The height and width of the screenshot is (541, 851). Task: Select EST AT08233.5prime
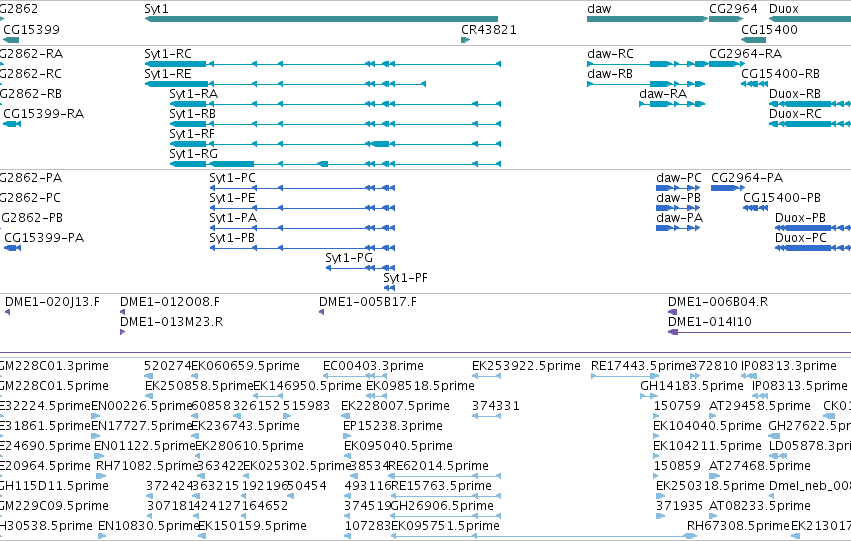[x=713, y=516]
